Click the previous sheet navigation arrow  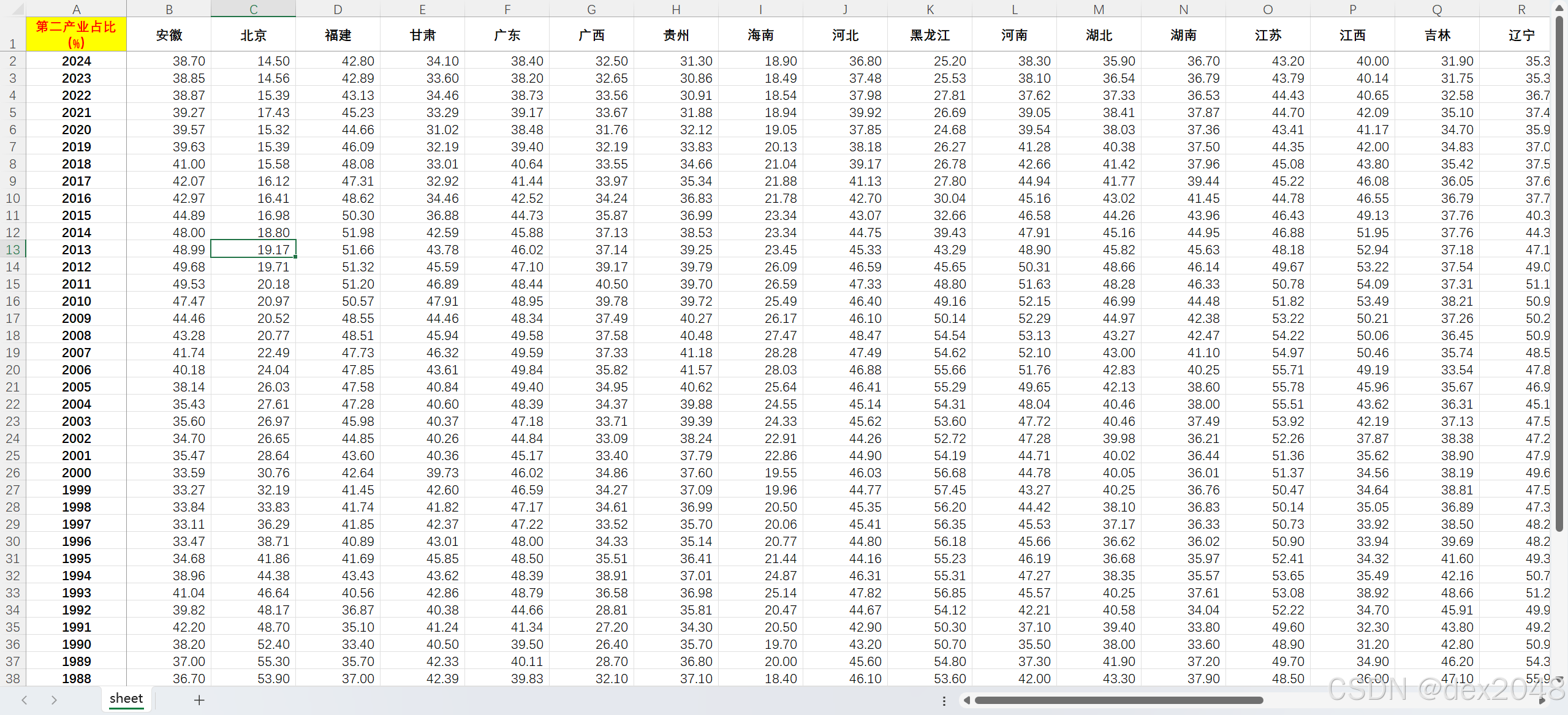(x=25, y=700)
